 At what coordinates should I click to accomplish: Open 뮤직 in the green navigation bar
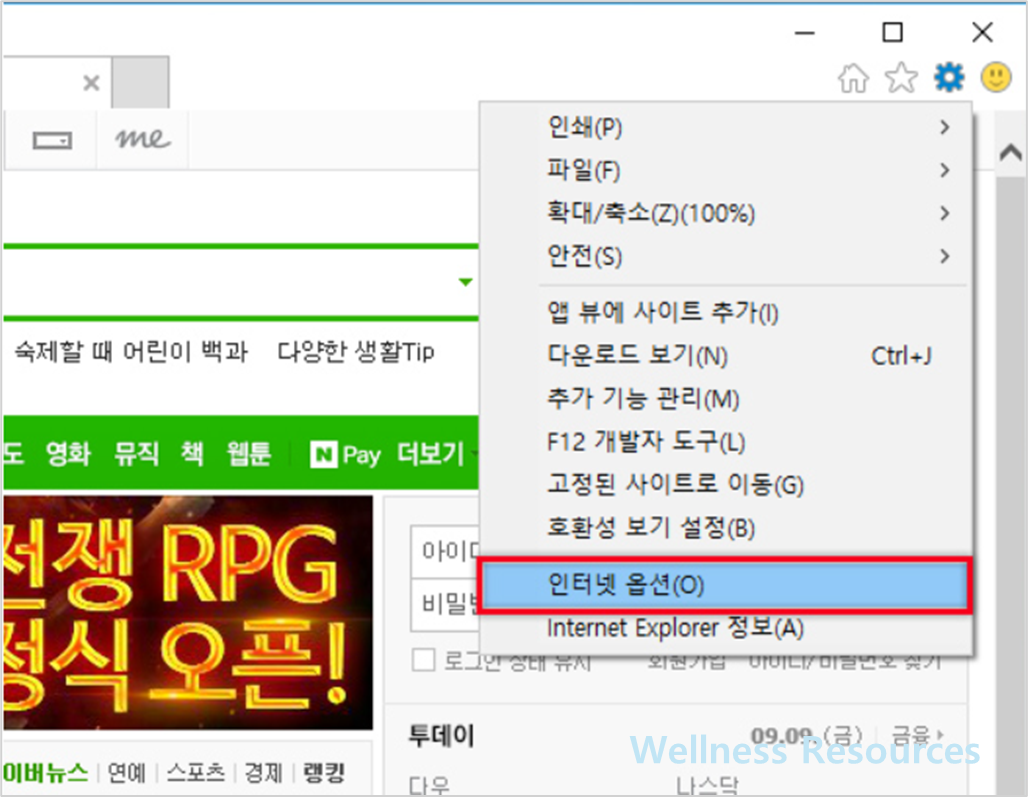136,454
